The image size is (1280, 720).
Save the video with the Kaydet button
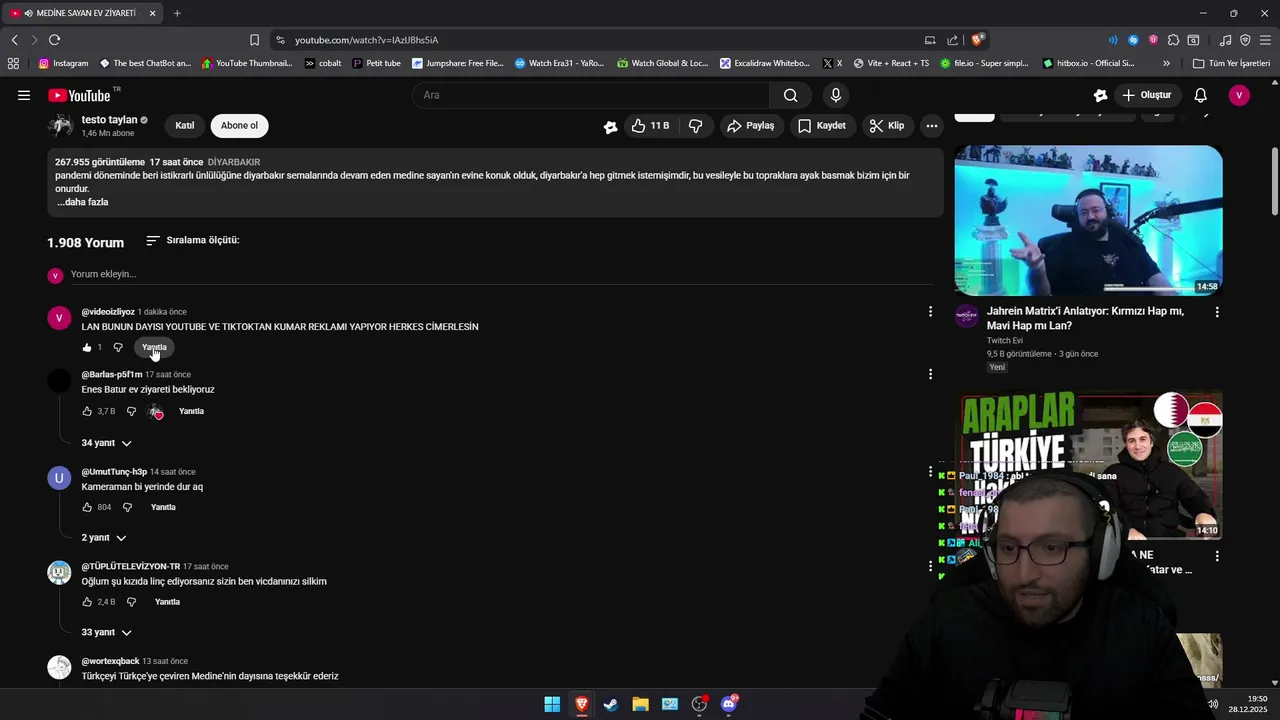[822, 126]
